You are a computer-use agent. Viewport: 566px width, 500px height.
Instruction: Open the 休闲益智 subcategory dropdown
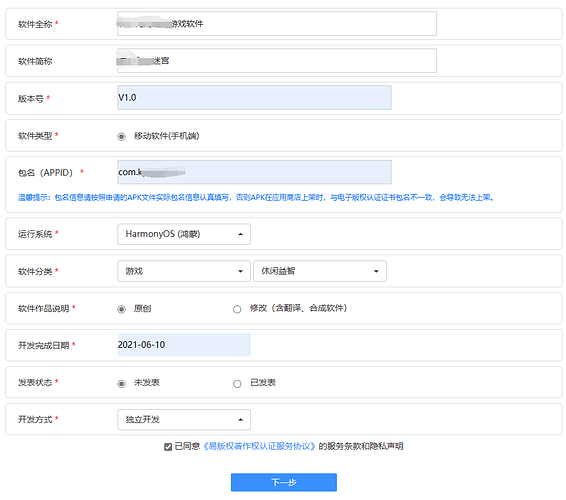(x=320, y=271)
